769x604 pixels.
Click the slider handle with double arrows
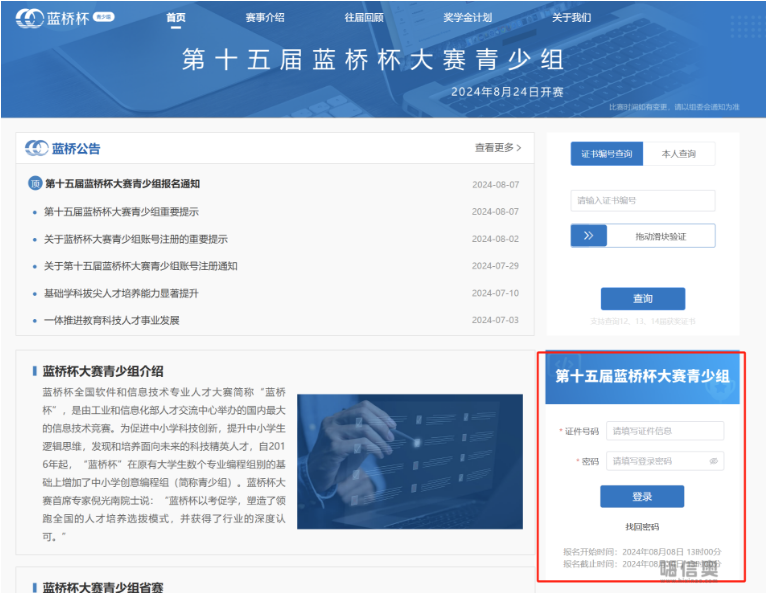tap(589, 236)
